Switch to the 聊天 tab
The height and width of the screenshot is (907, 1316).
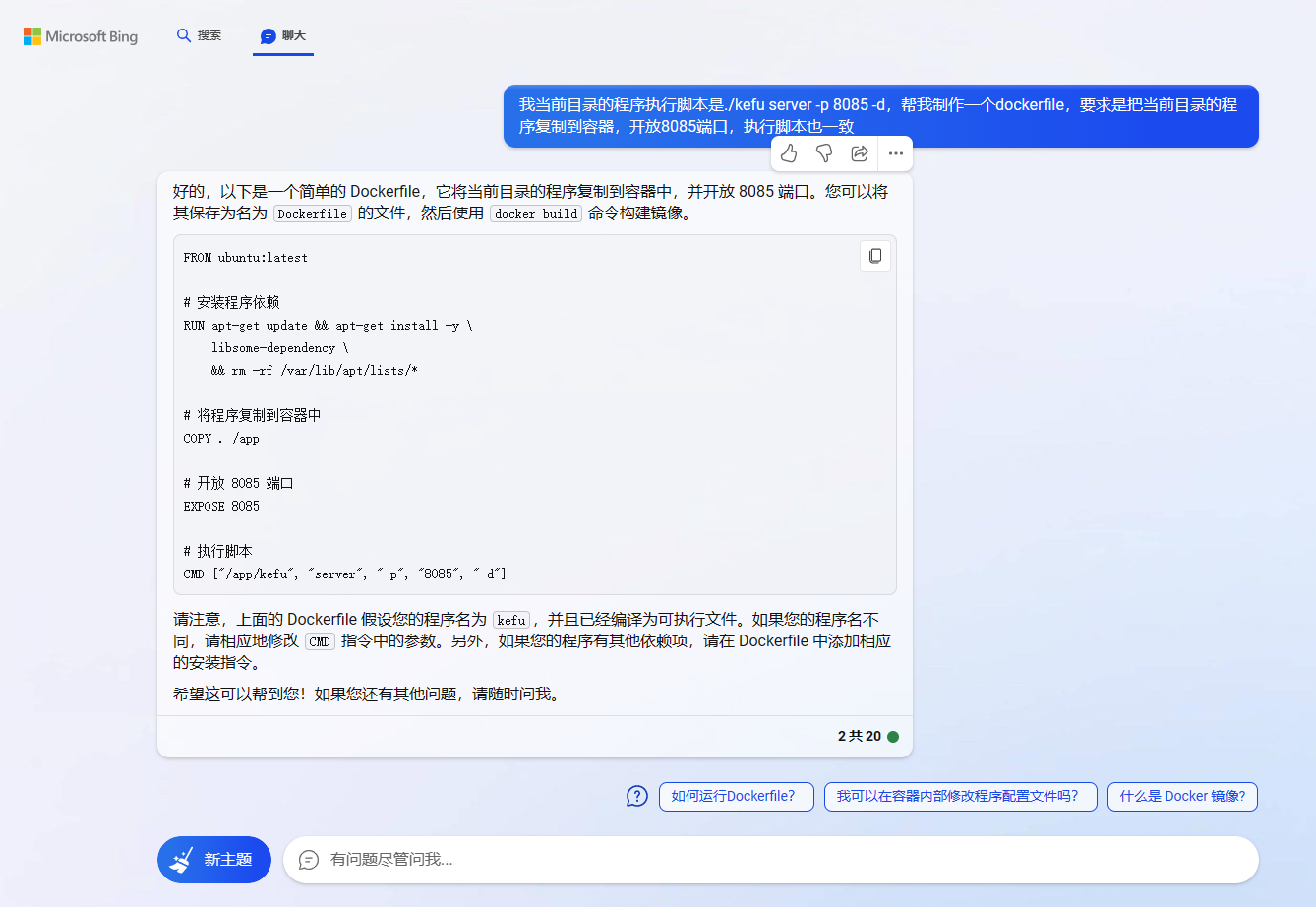(x=283, y=35)
